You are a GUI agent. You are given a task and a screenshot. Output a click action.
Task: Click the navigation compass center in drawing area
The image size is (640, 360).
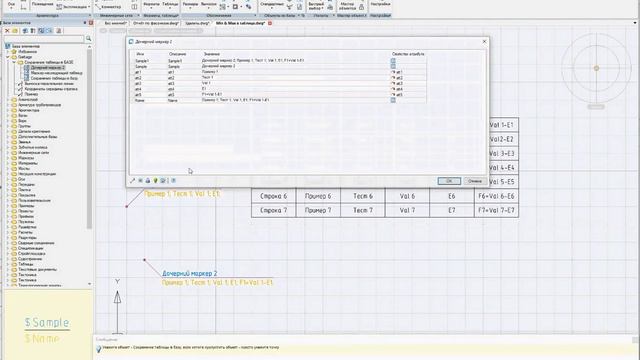tap(596, 68)
